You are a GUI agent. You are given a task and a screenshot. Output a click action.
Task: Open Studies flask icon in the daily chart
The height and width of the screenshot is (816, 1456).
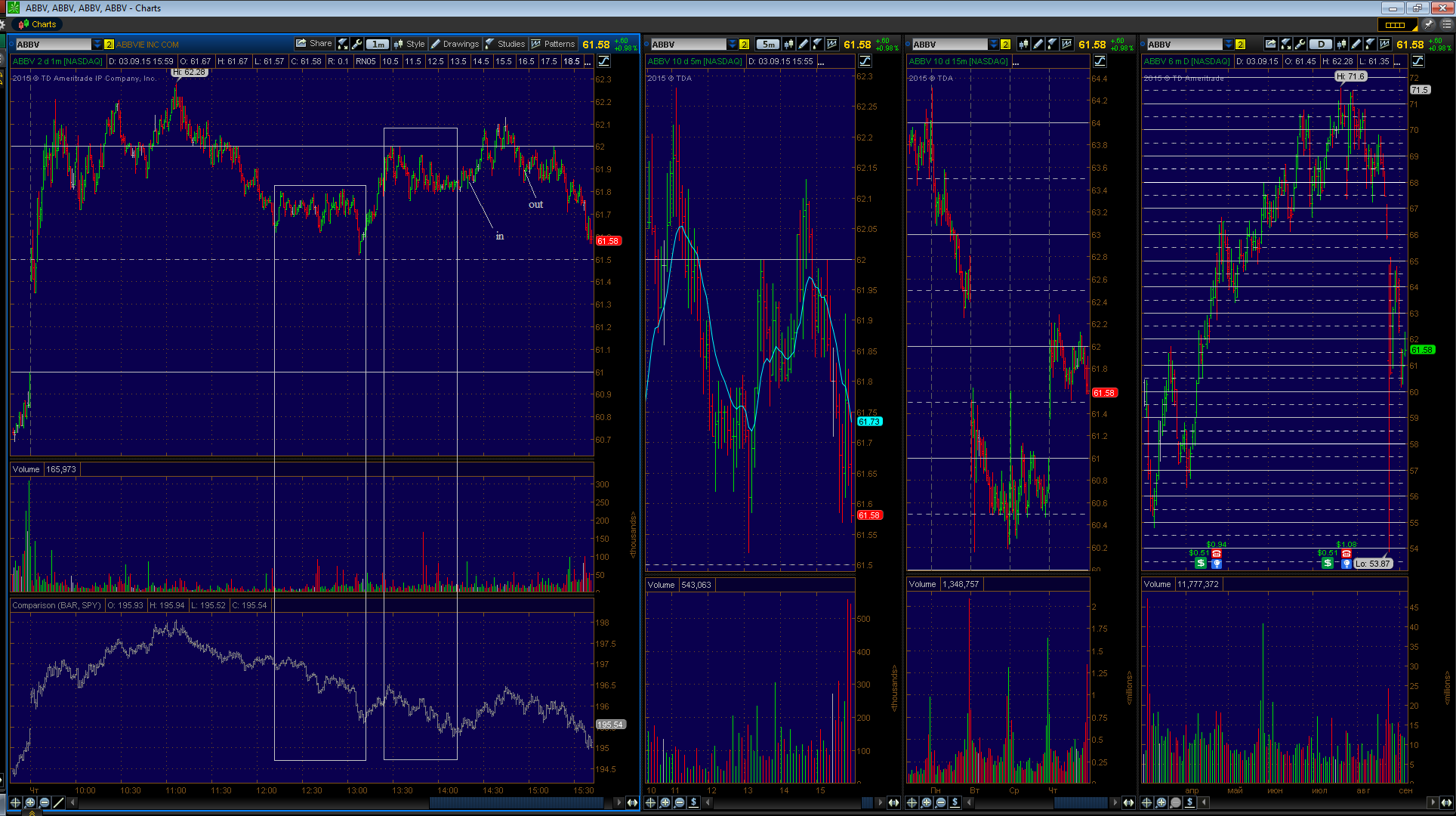pyautogui.click(x=1370, y=45)
